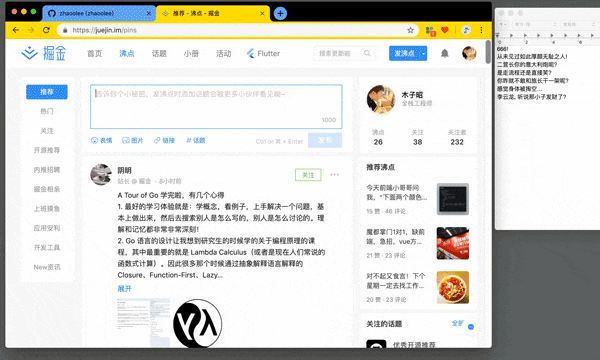The image size is (600, 360).
Task: Expand the post with 展开
Action: [124, 288]
